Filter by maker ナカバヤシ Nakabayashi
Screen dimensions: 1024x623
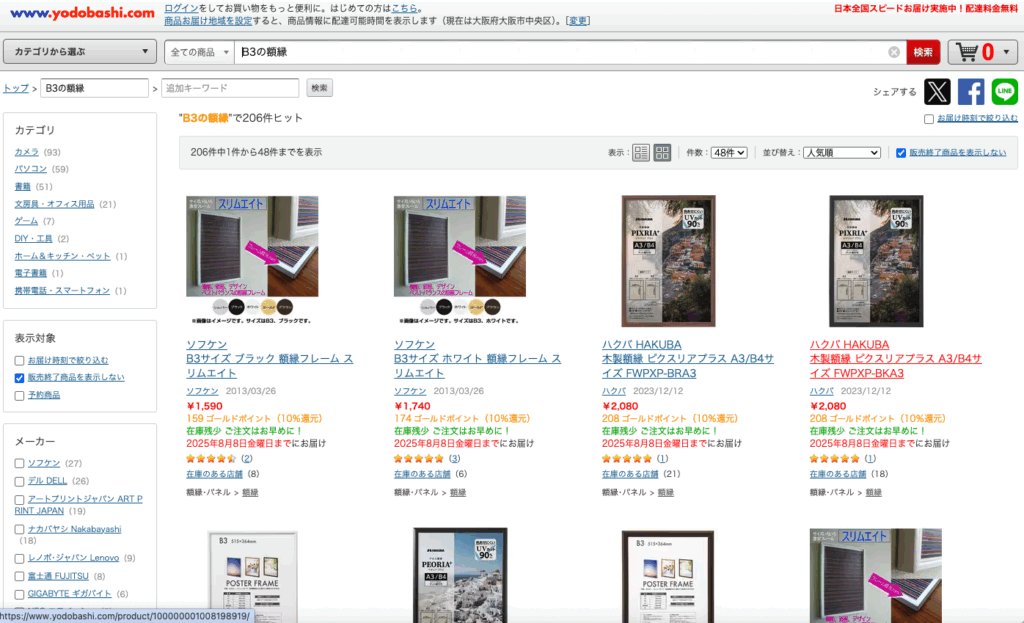pos(20,530)
